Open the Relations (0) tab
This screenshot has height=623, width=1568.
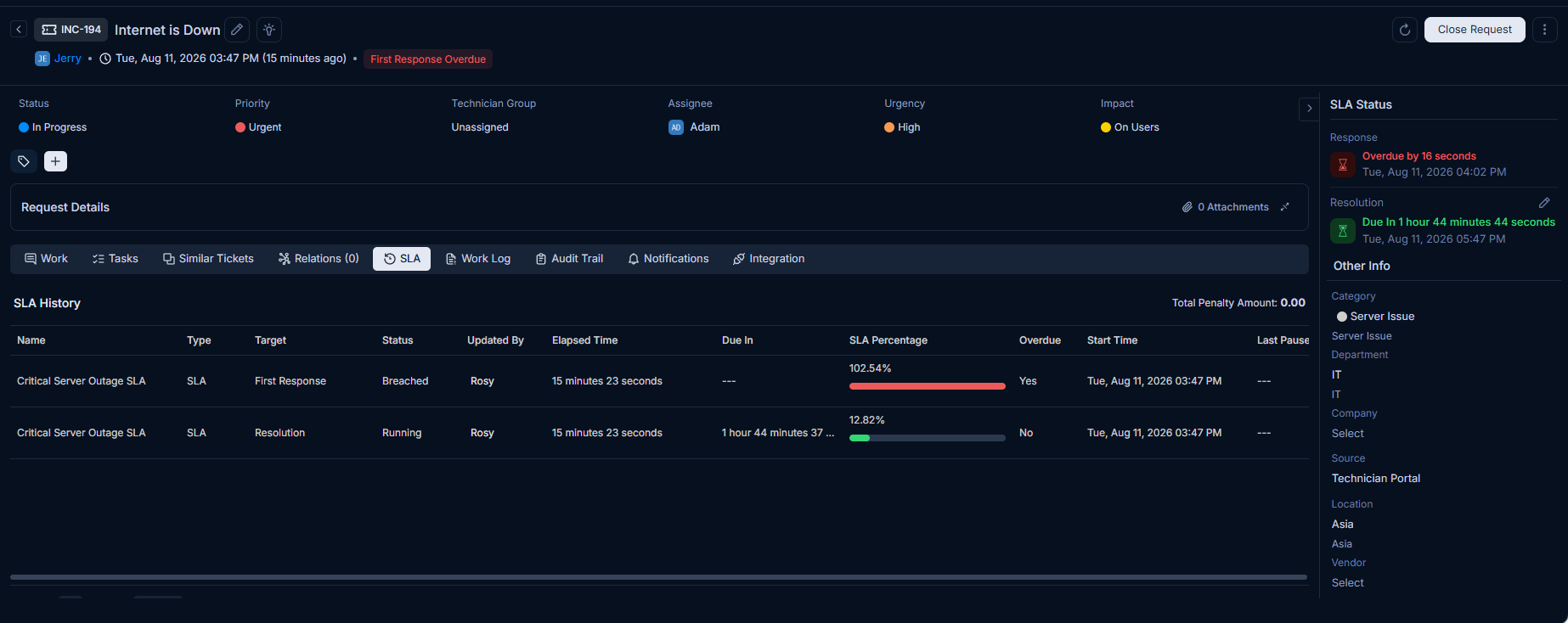(319, 259)
